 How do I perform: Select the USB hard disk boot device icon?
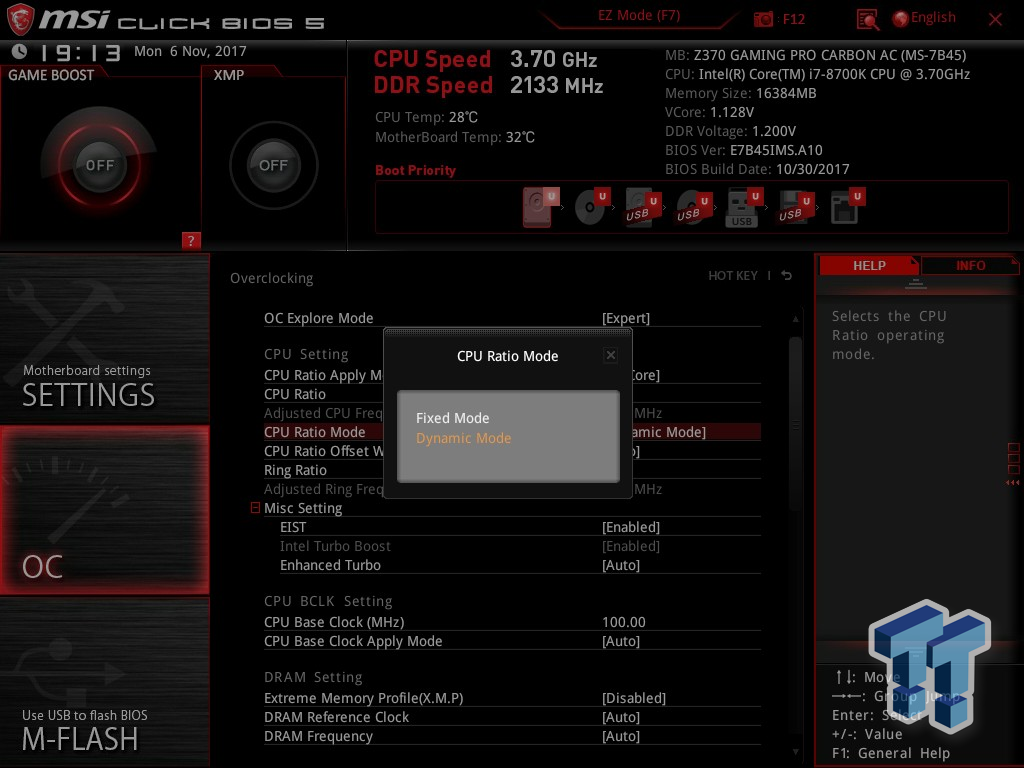[x=643, y=207]
